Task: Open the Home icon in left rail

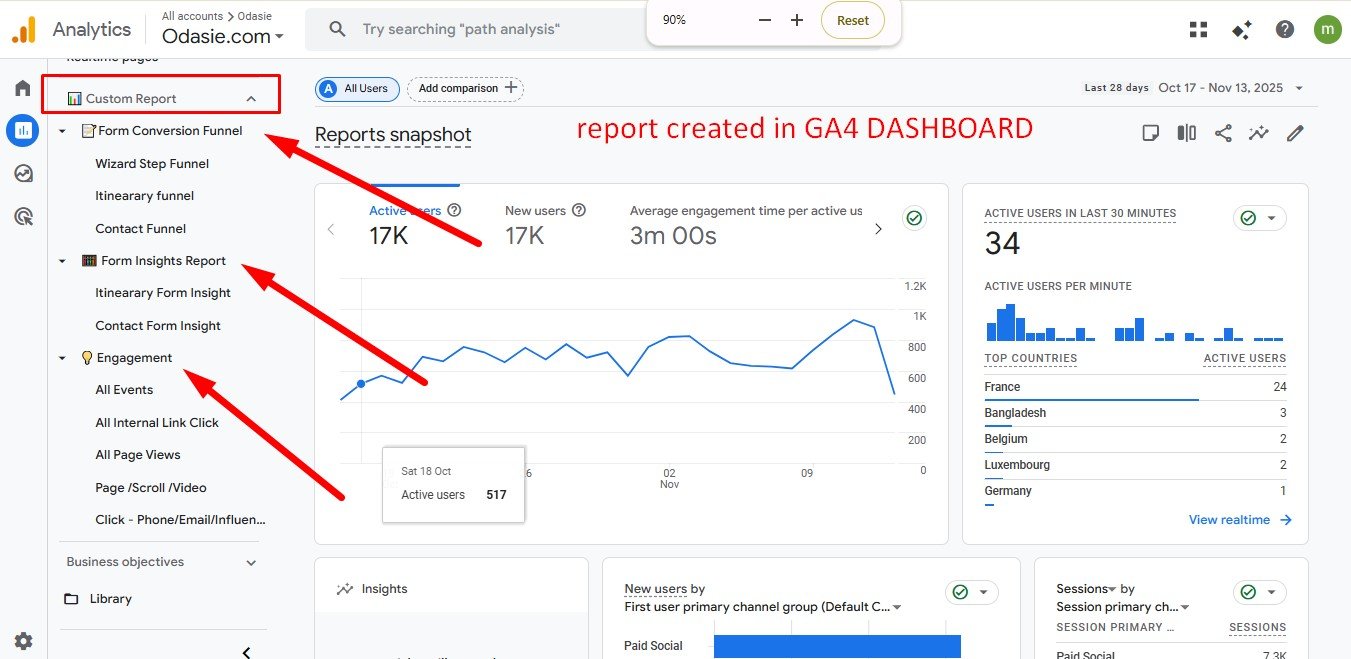Action: click(22, 88)
